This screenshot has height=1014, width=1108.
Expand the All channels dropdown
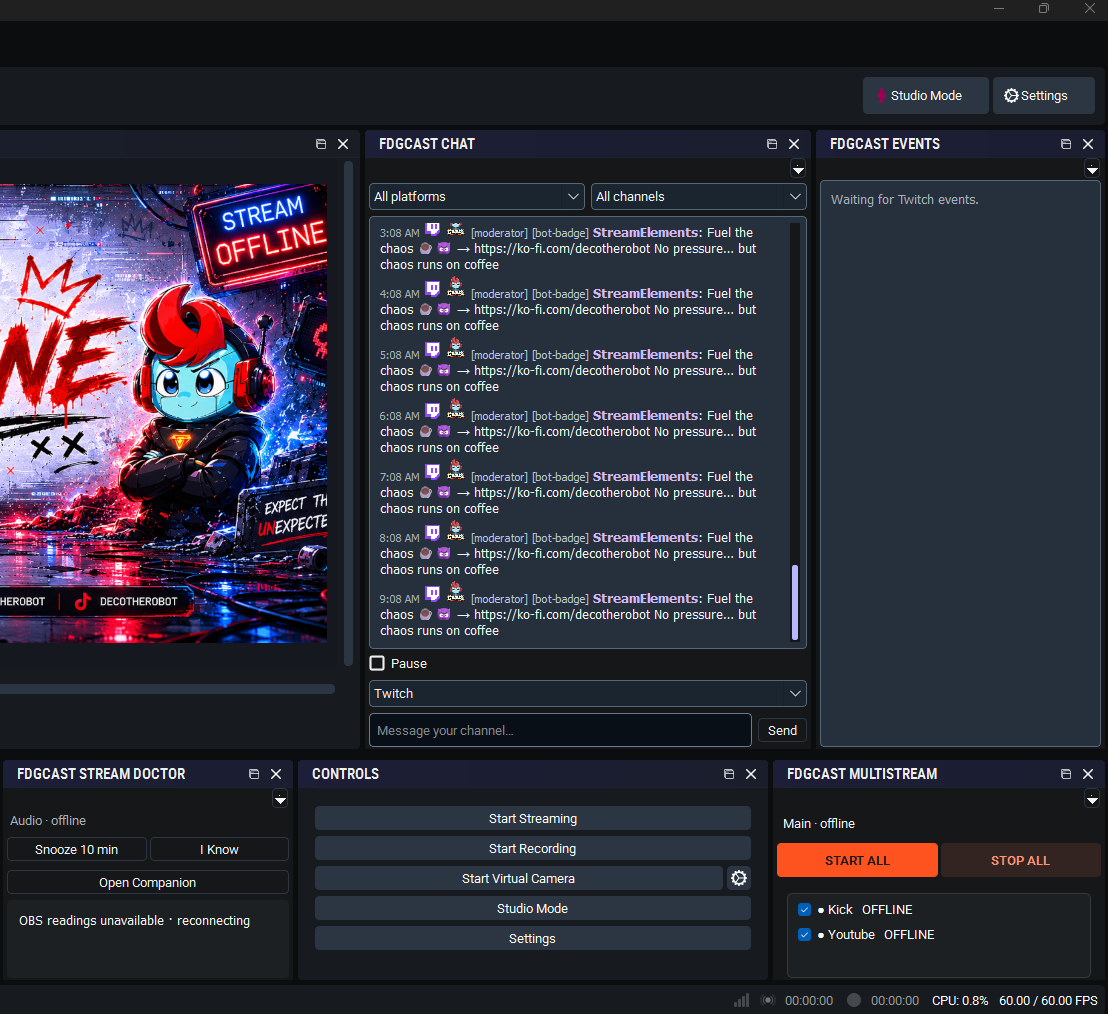click(x=699, y=196)
